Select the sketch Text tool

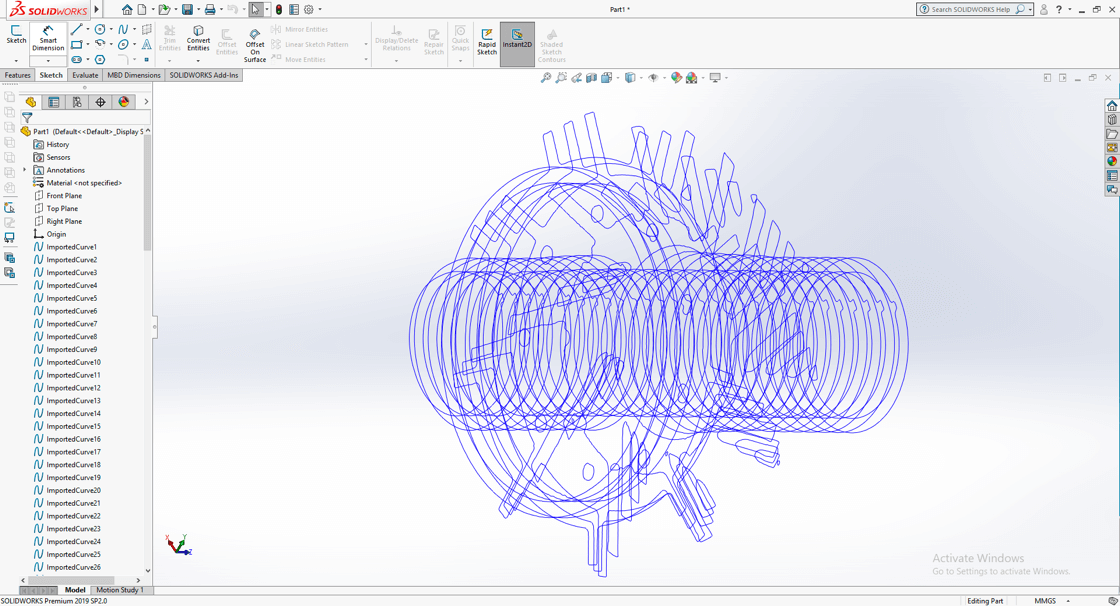[x=146, y=44]
